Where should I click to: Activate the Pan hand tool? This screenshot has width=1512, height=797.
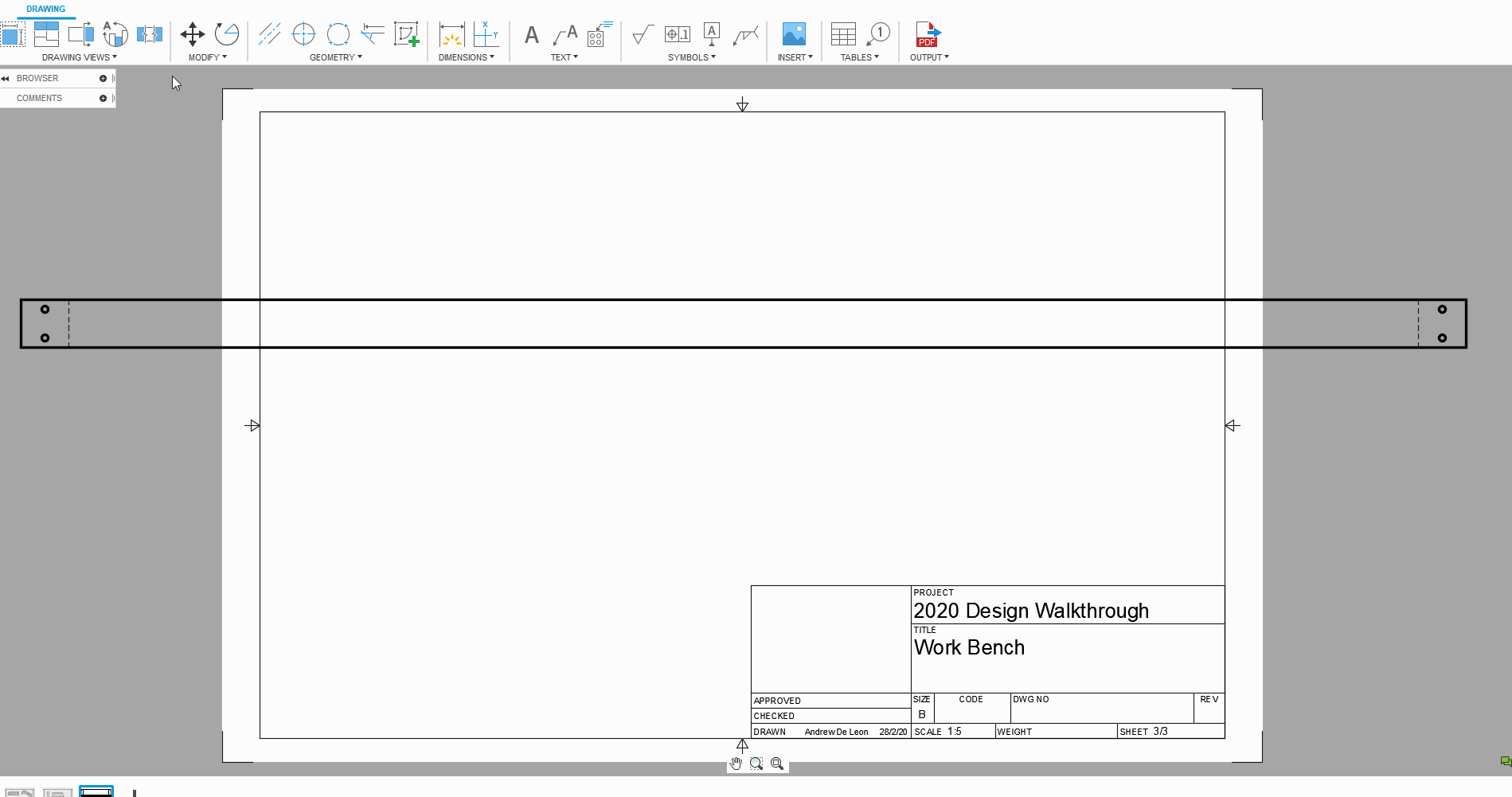(x=736, y=764)
